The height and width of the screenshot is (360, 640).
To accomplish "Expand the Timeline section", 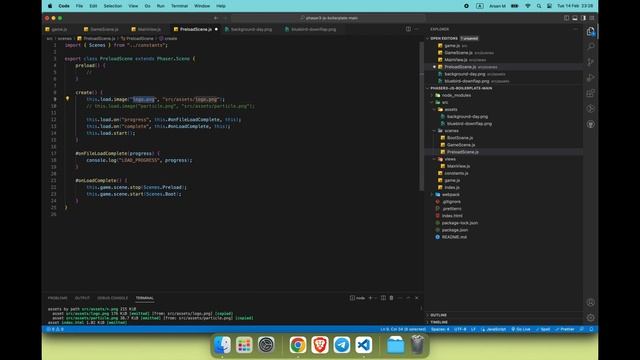I will [439, 322].
